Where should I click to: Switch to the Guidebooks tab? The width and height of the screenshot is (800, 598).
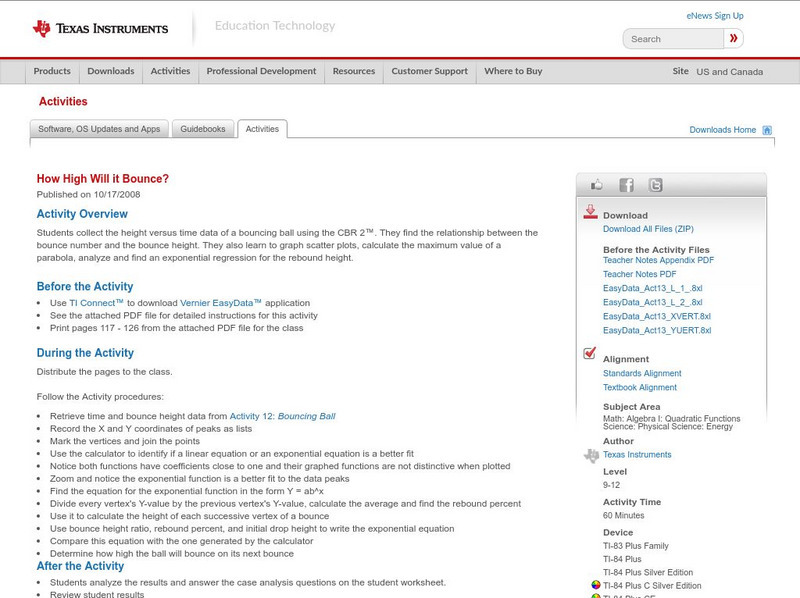click(x=203, y=129)
